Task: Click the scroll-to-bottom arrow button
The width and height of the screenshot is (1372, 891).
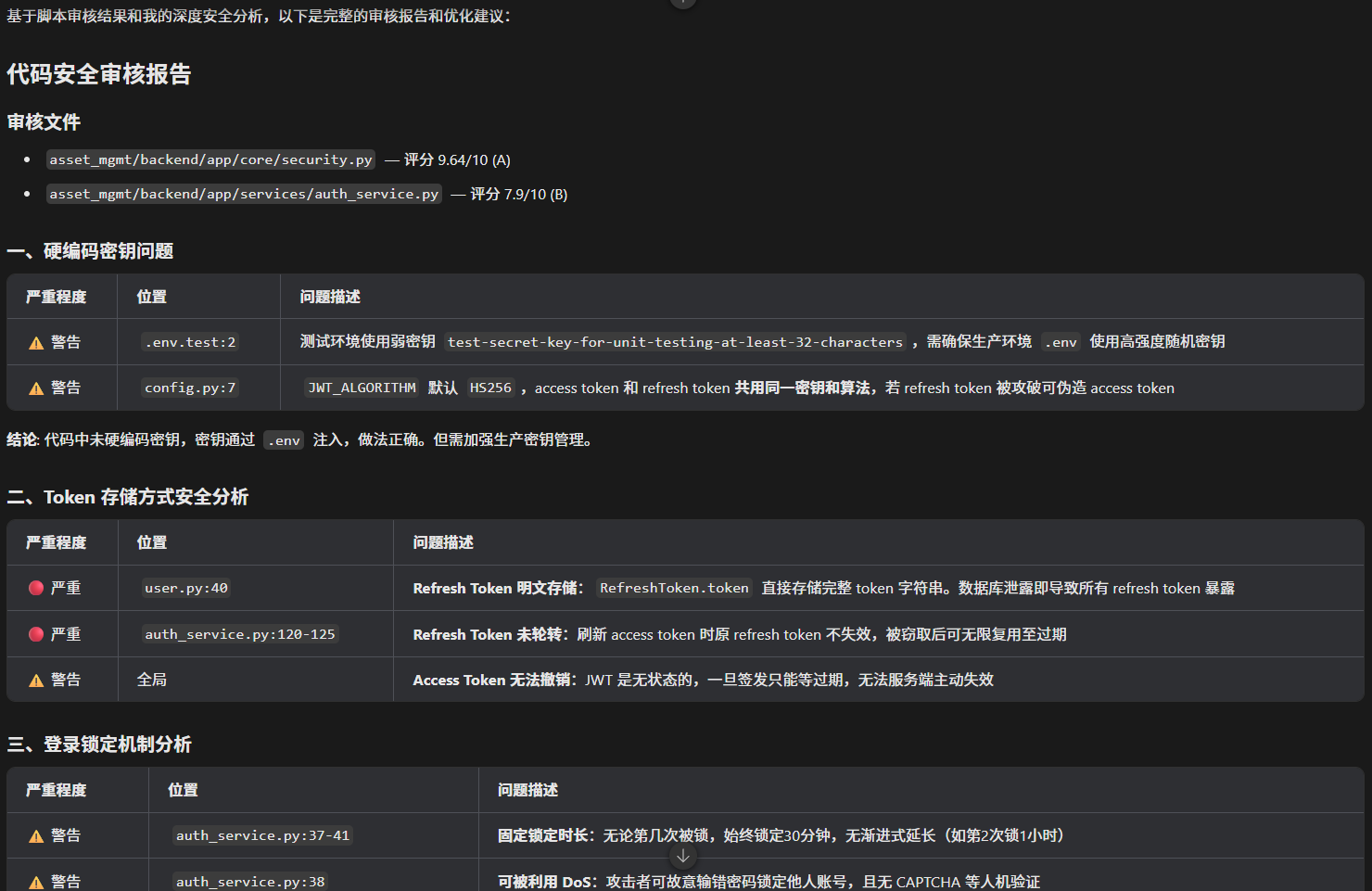Action: pos(683,856)
